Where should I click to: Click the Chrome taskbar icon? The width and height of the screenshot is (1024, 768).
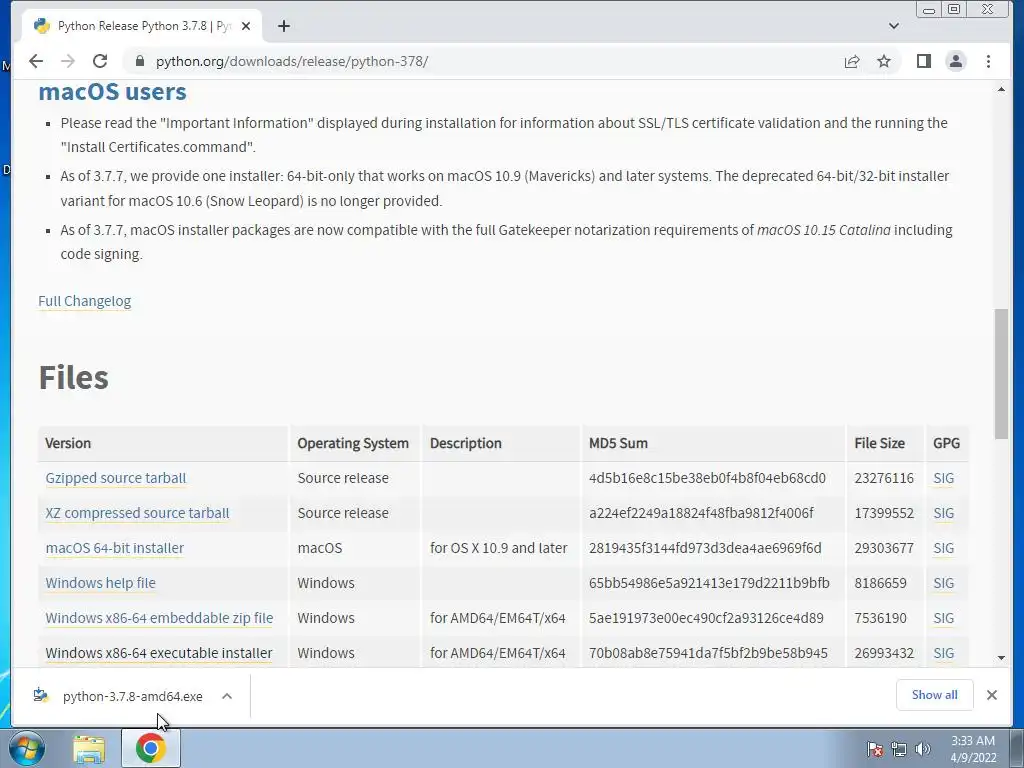tap(151, 748)
